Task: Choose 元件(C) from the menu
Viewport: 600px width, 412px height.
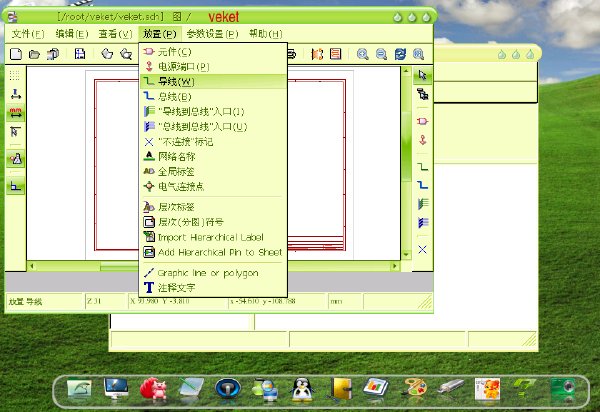Action: [214, 51]
